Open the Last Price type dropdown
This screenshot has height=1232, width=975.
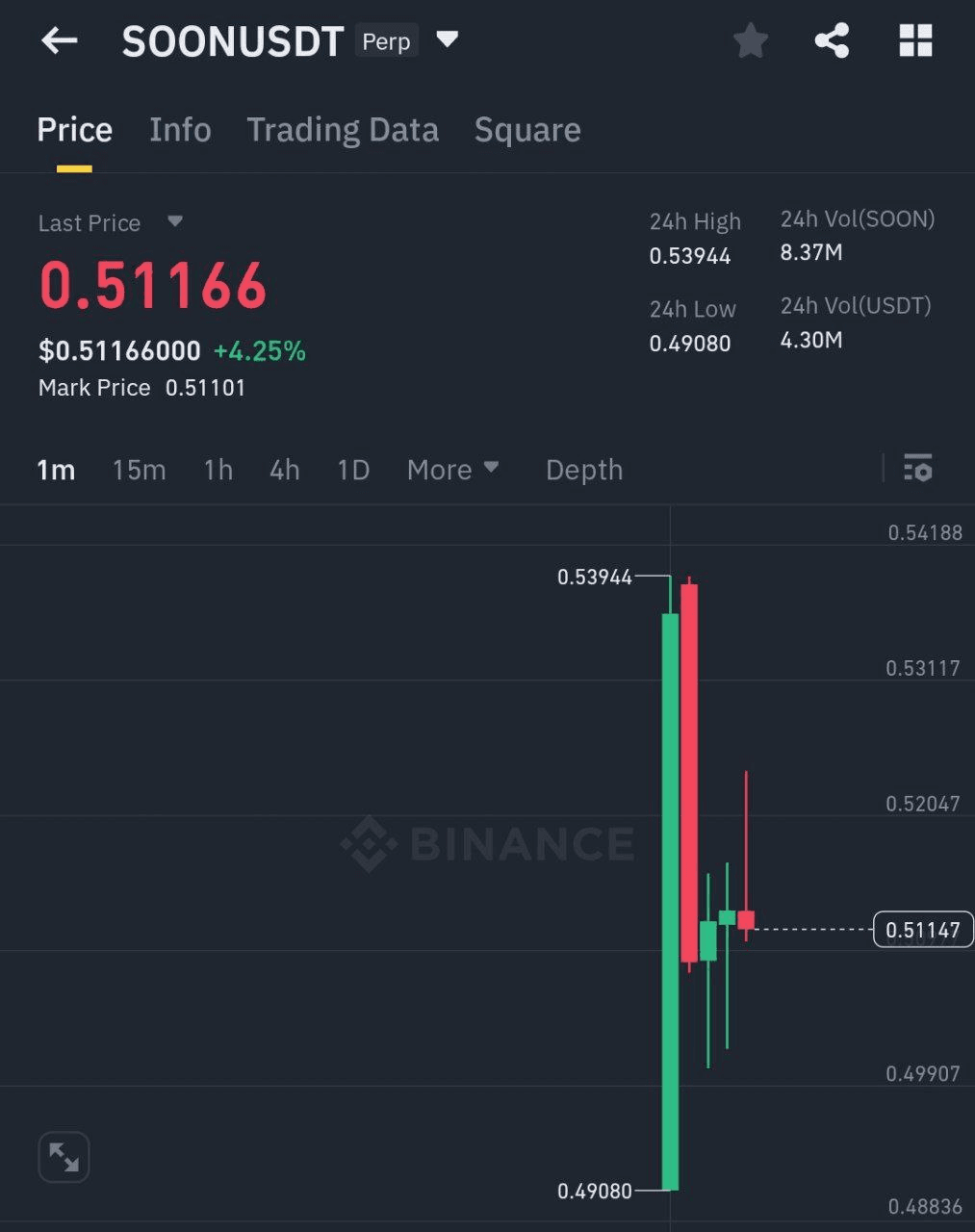[174, 221]
